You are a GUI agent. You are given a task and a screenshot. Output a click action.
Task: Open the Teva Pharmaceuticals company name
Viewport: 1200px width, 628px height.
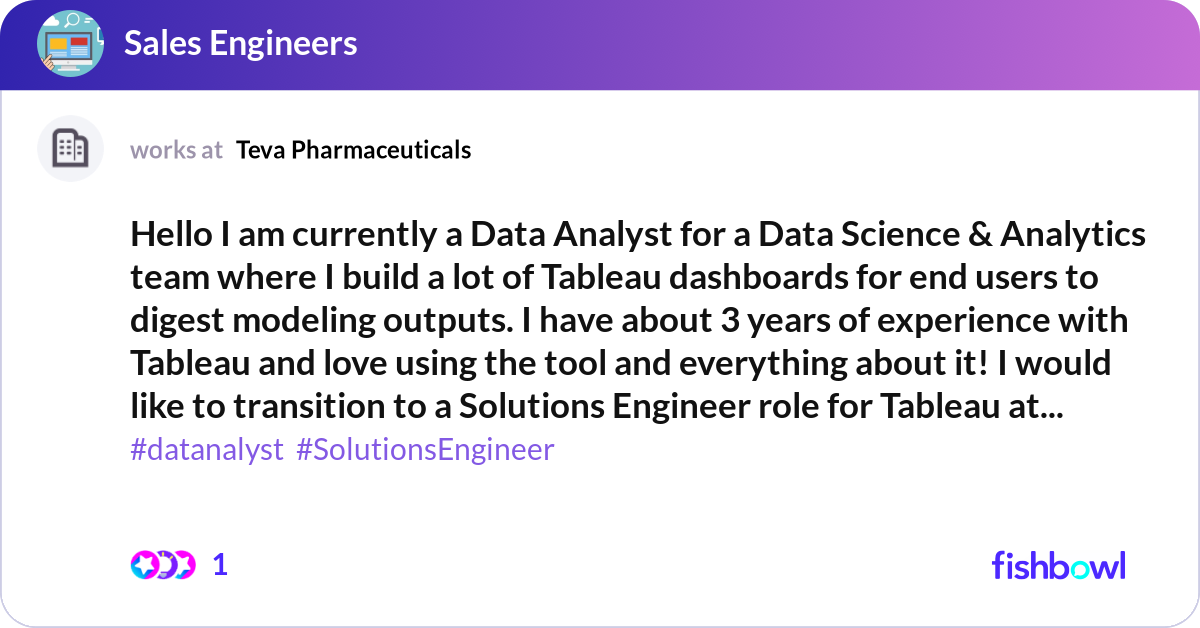(x=353, y=150)
